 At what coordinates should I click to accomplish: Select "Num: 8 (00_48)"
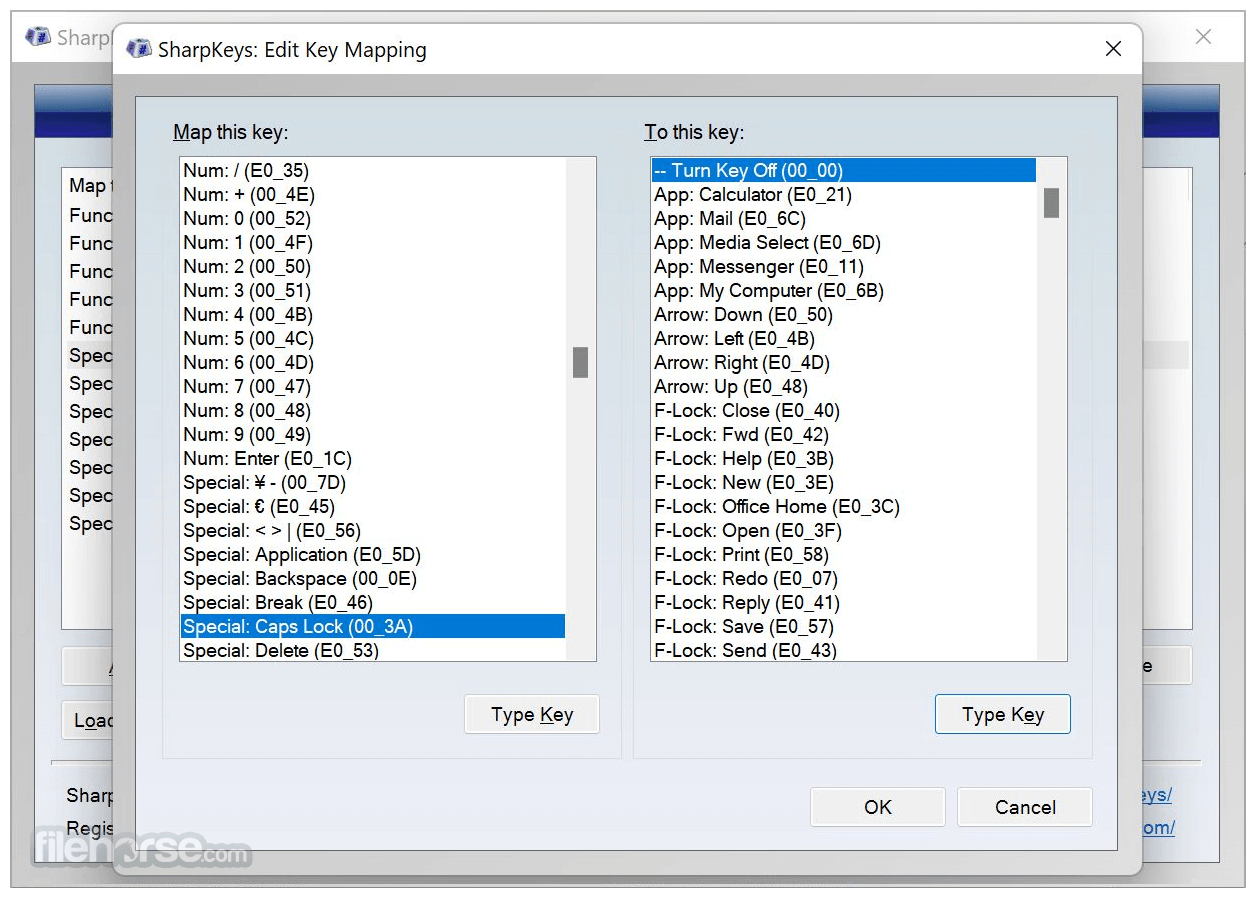click(x=373, y=410)
